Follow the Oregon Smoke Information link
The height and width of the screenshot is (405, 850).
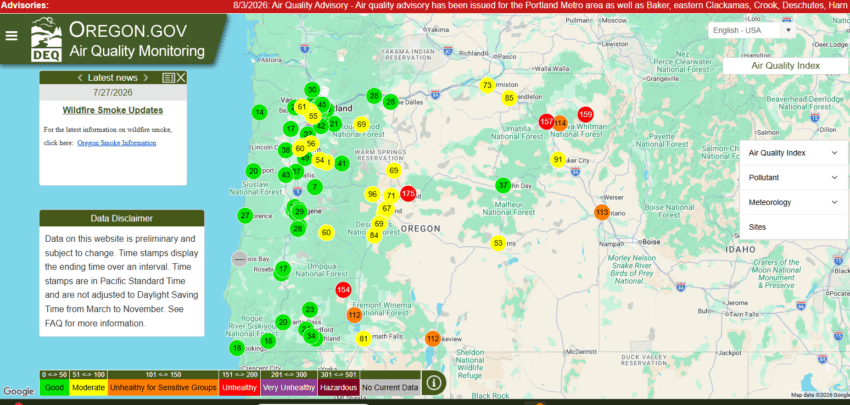[x=117, y=143]
